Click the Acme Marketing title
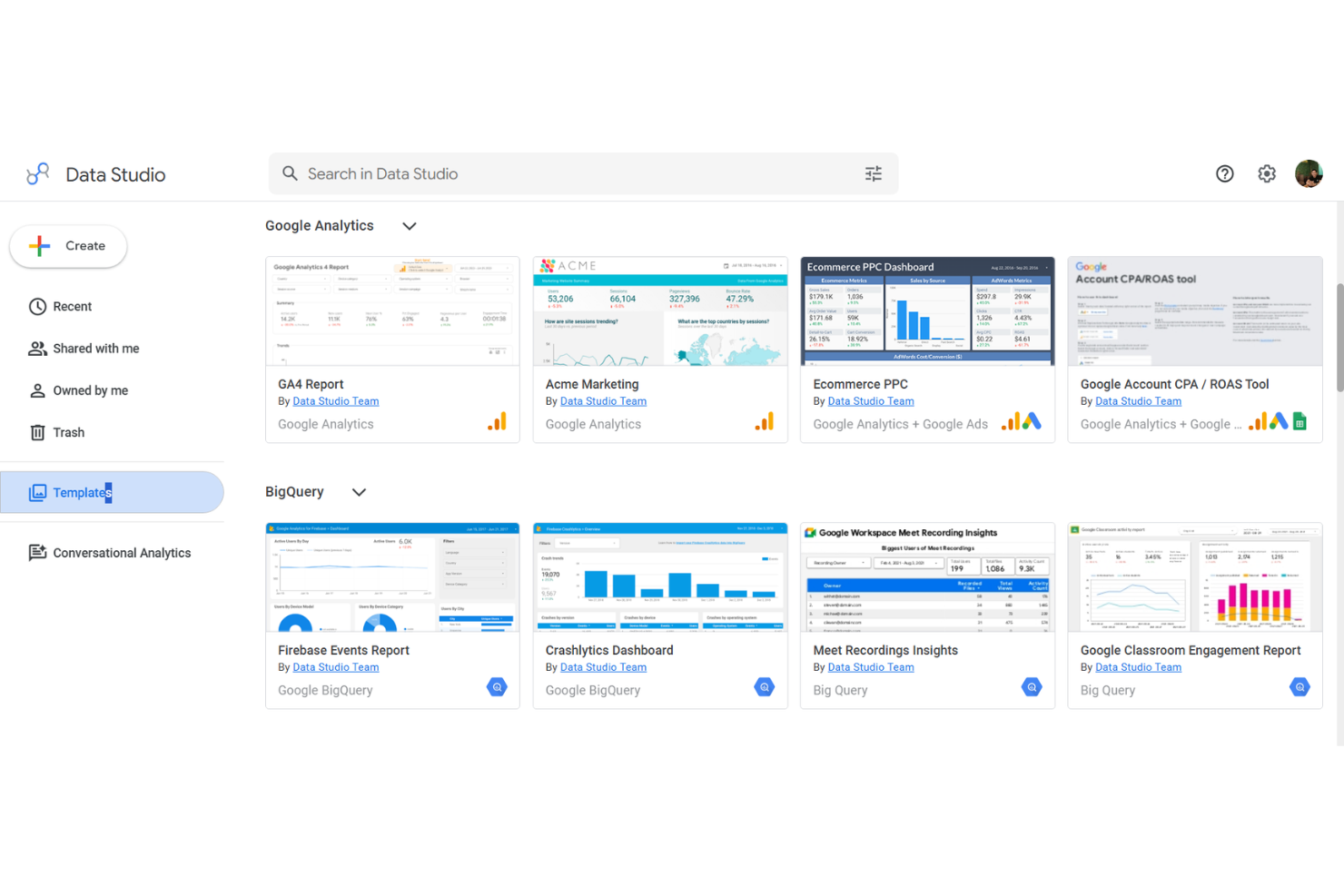 click(592, 385)
